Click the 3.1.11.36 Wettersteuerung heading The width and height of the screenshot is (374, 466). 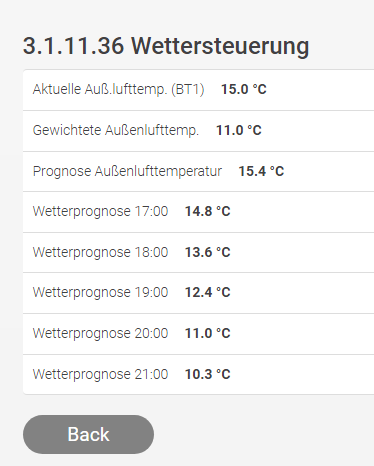(x=166, y=46)
